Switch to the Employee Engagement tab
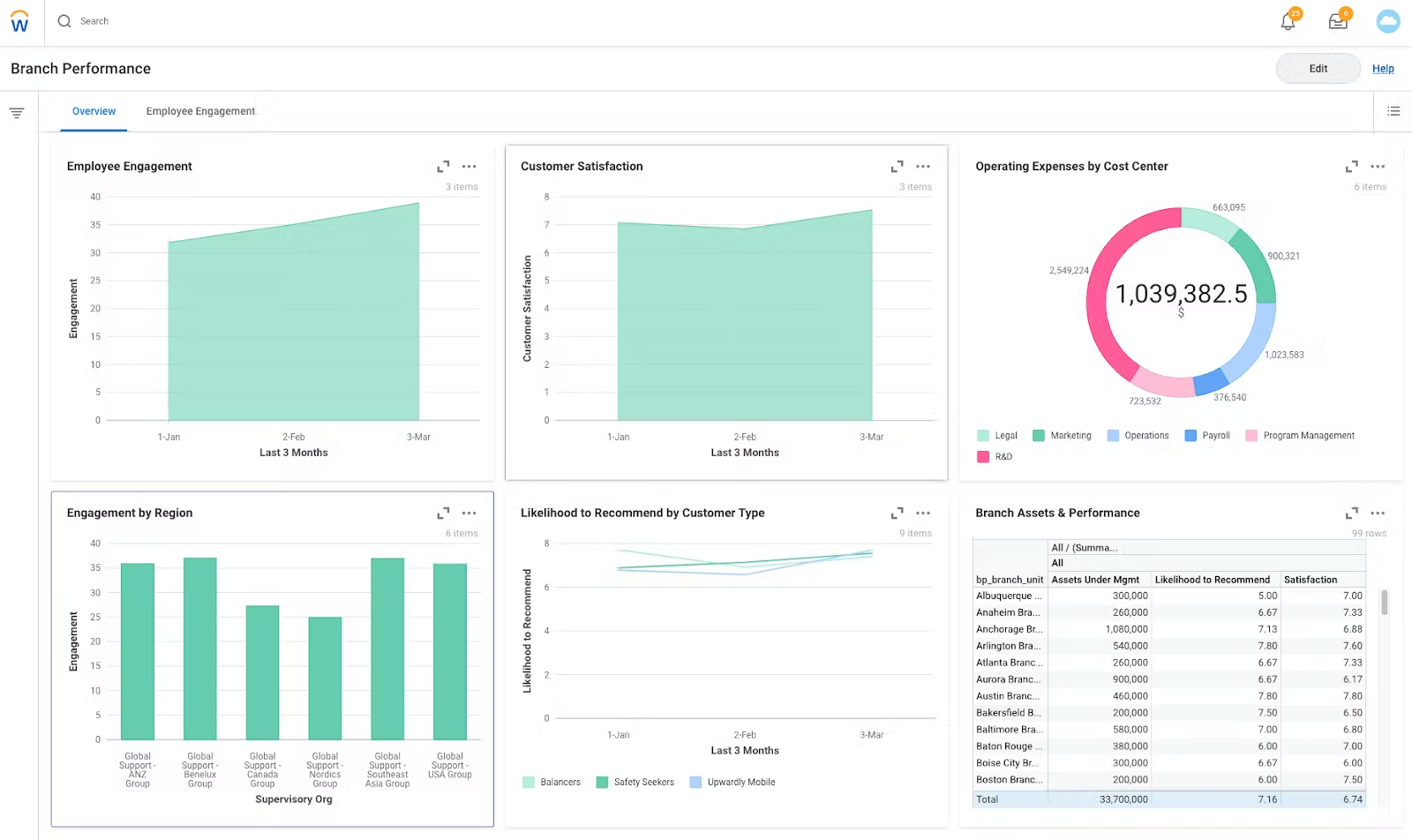Viewport: 1412px width, 840px height. (x=200, y=111)
